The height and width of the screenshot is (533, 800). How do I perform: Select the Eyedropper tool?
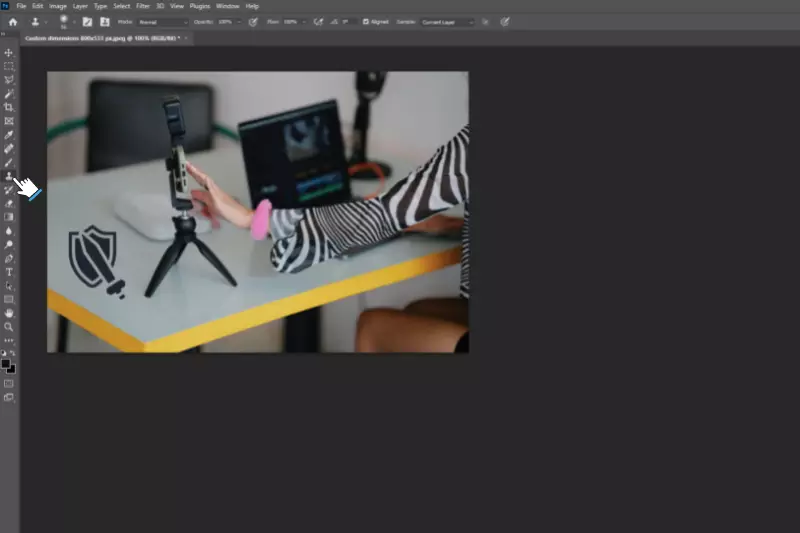(9, 135)
